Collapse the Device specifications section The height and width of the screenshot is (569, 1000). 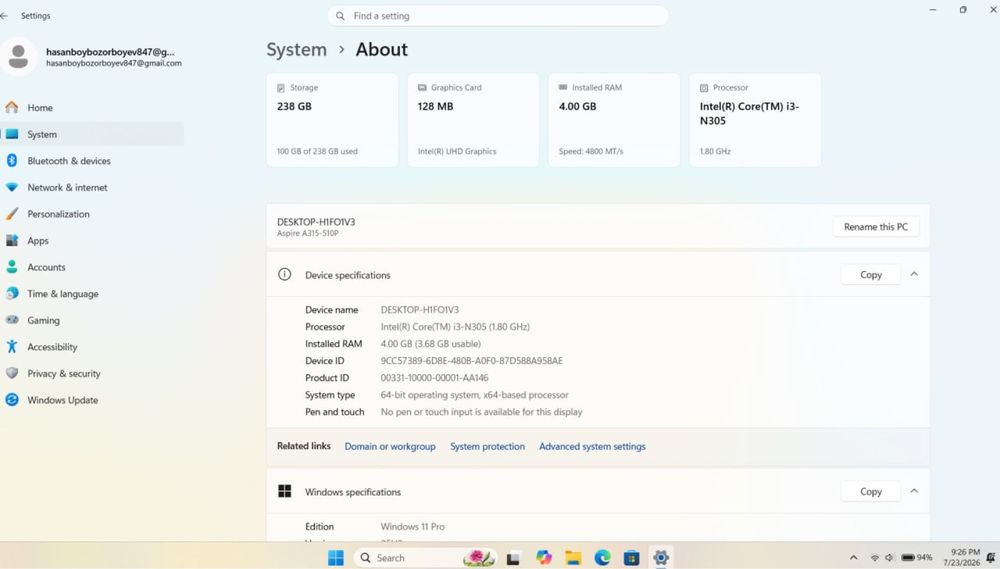point(914,274)
